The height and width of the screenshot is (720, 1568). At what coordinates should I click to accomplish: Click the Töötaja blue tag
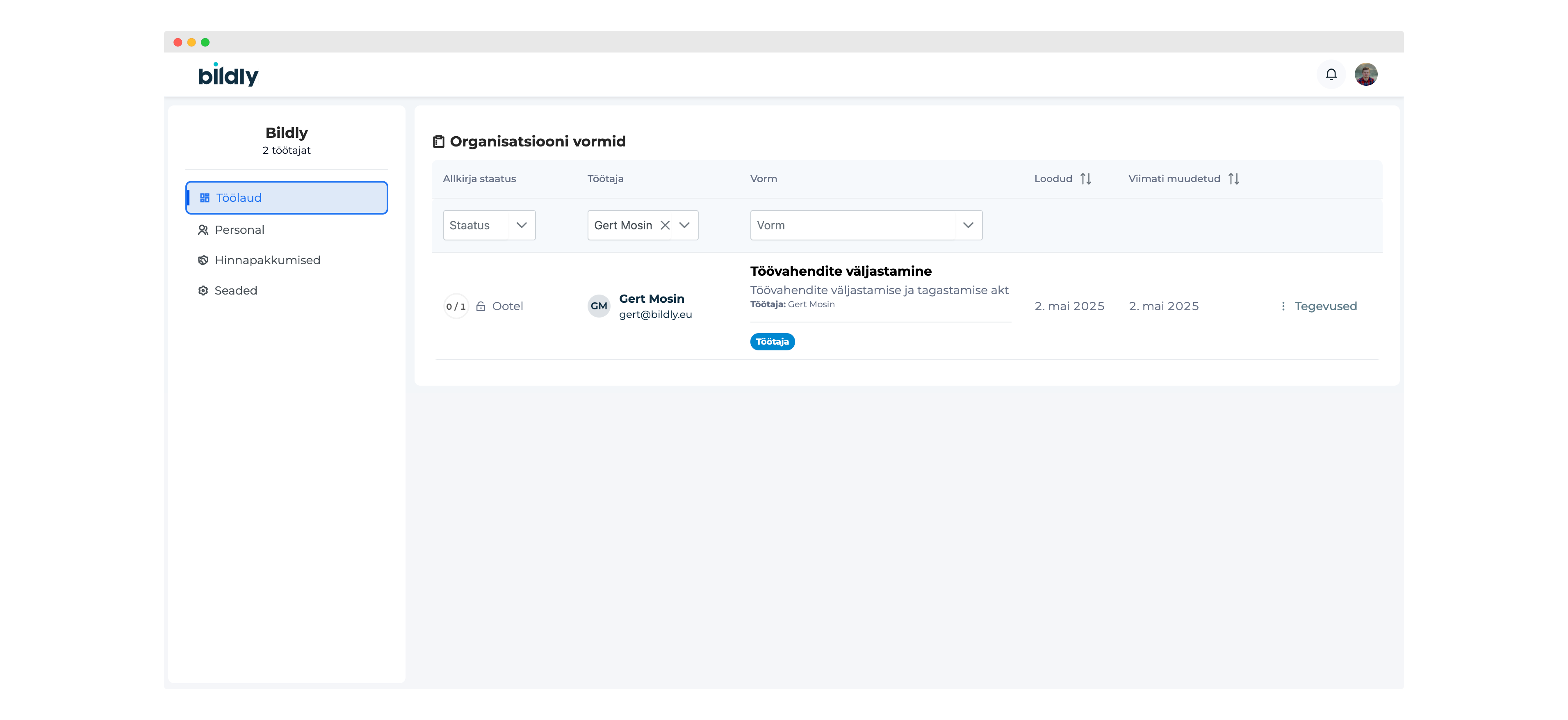pos(772,342)
